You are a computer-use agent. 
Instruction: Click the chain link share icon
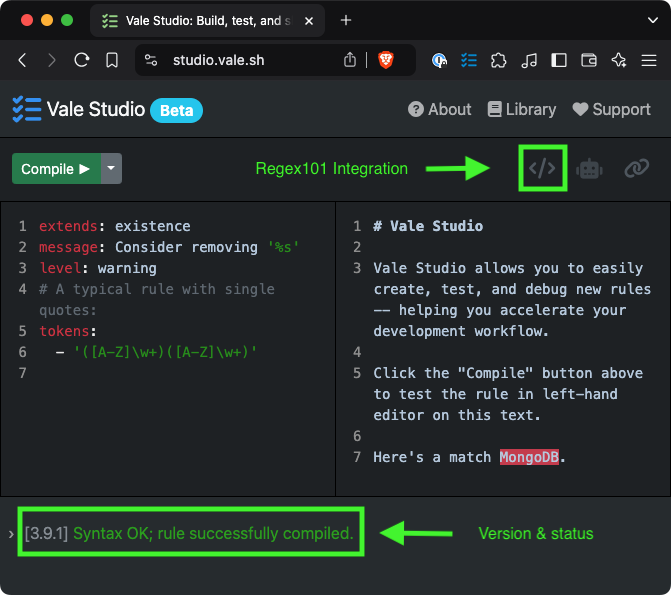pos(636,169)
